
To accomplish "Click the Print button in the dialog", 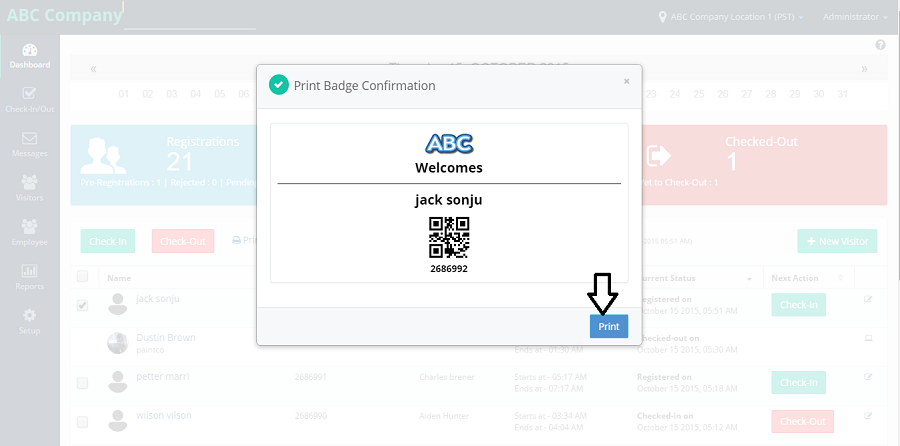I will point(608,326).
